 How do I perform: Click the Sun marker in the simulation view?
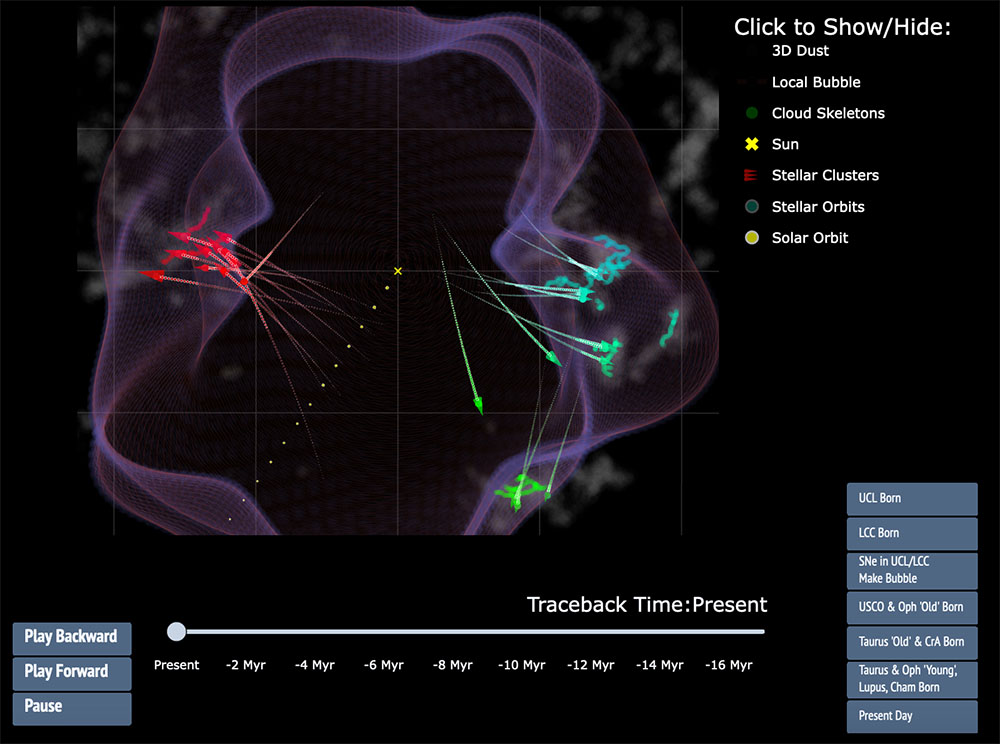(397, 270)
